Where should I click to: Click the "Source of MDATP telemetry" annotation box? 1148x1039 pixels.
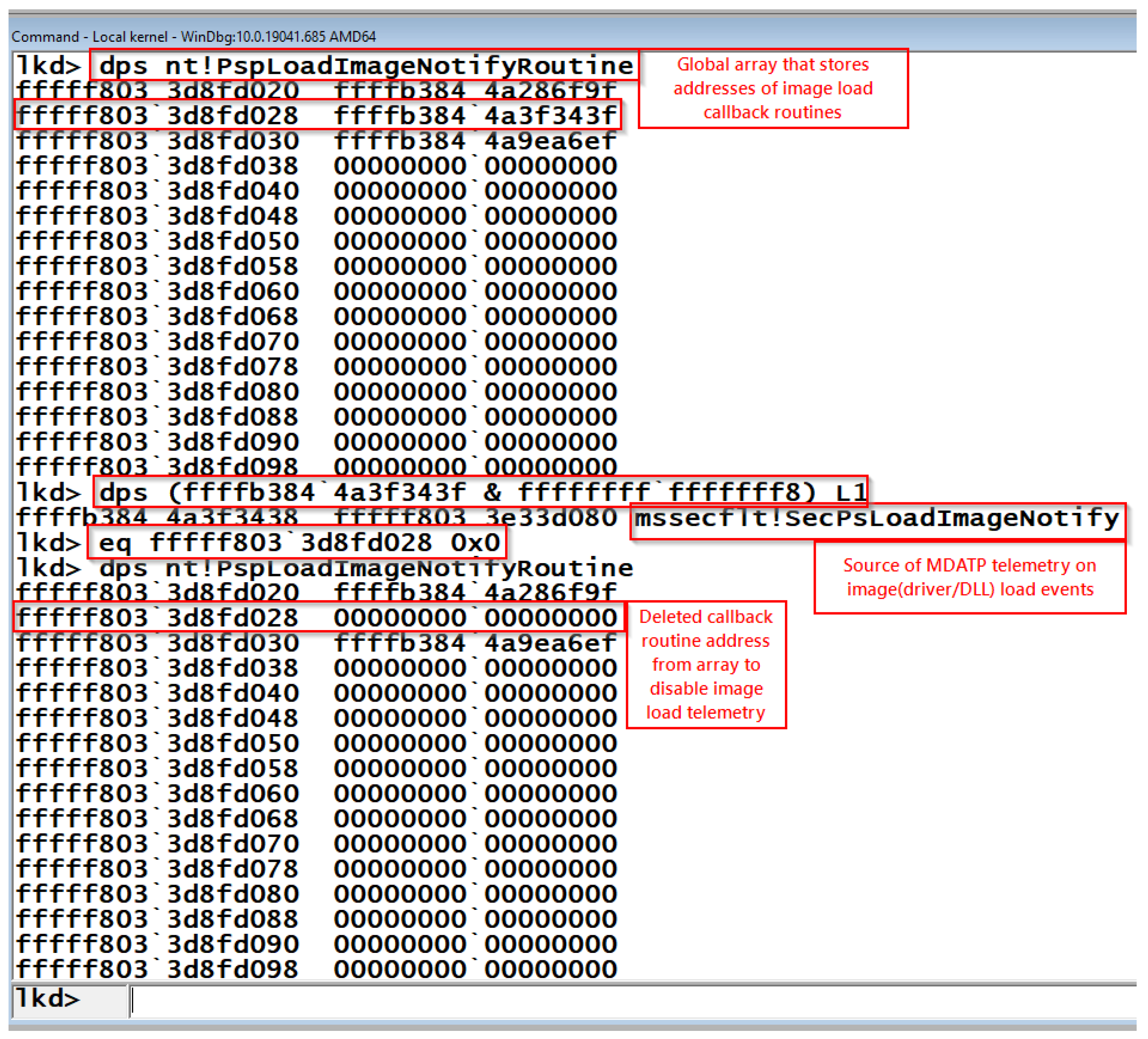tap(969, 578)
